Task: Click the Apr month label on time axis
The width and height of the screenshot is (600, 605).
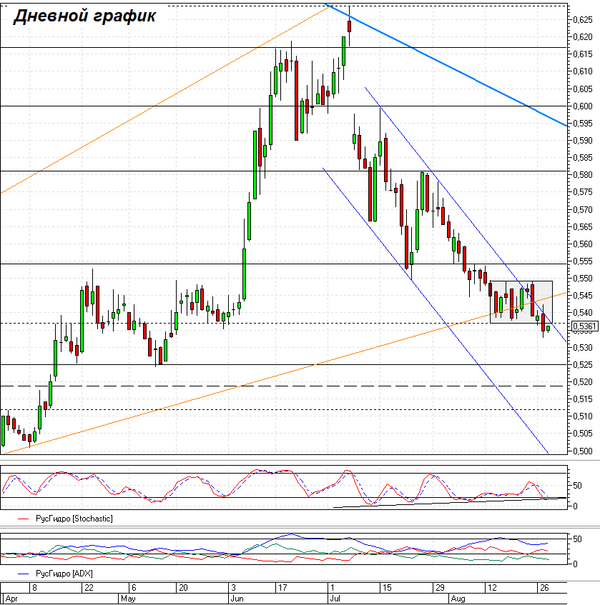Action: click(x=12, y=599)
